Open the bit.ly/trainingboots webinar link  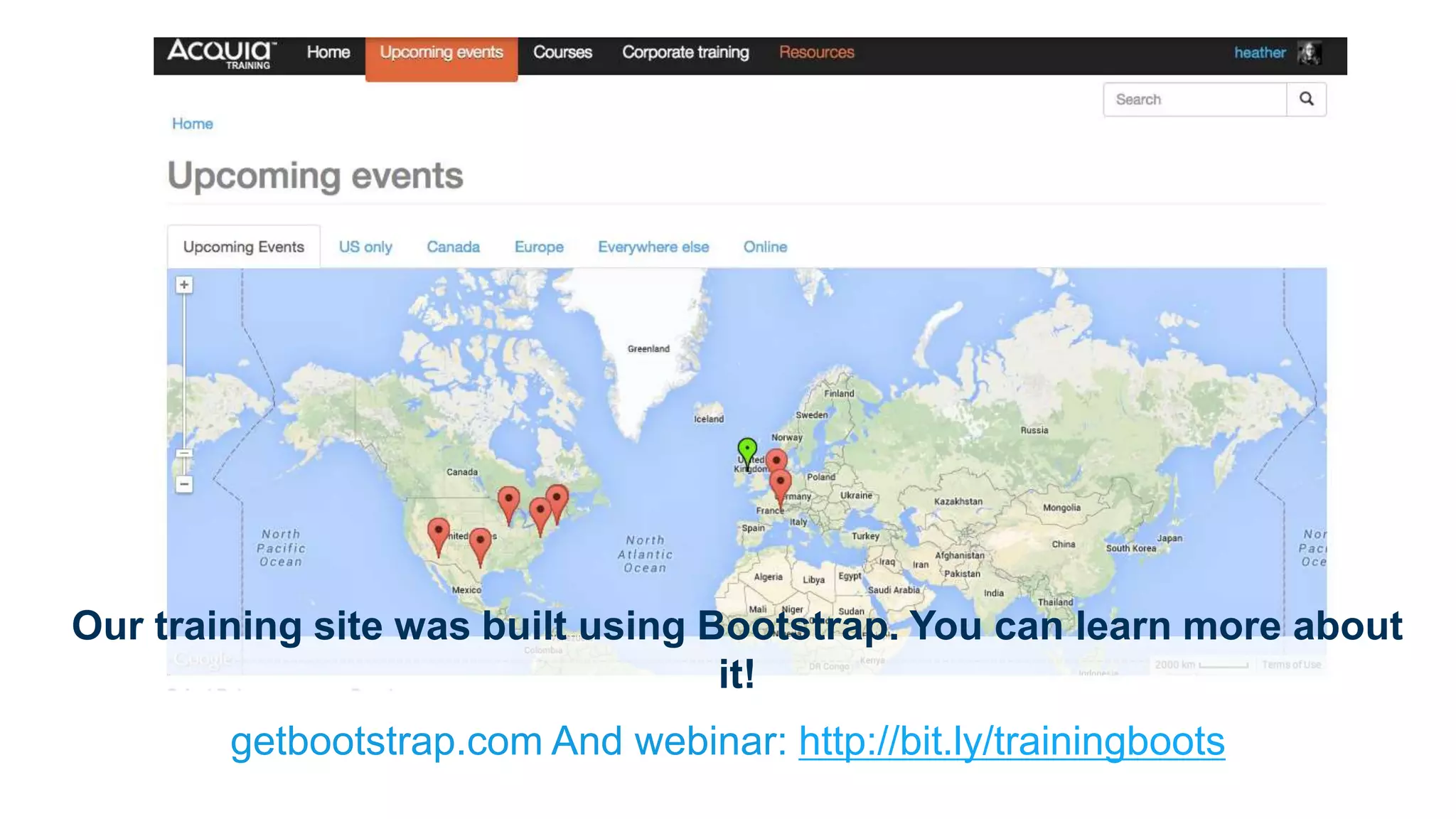pyautogui.click(x=1012, y=742)
